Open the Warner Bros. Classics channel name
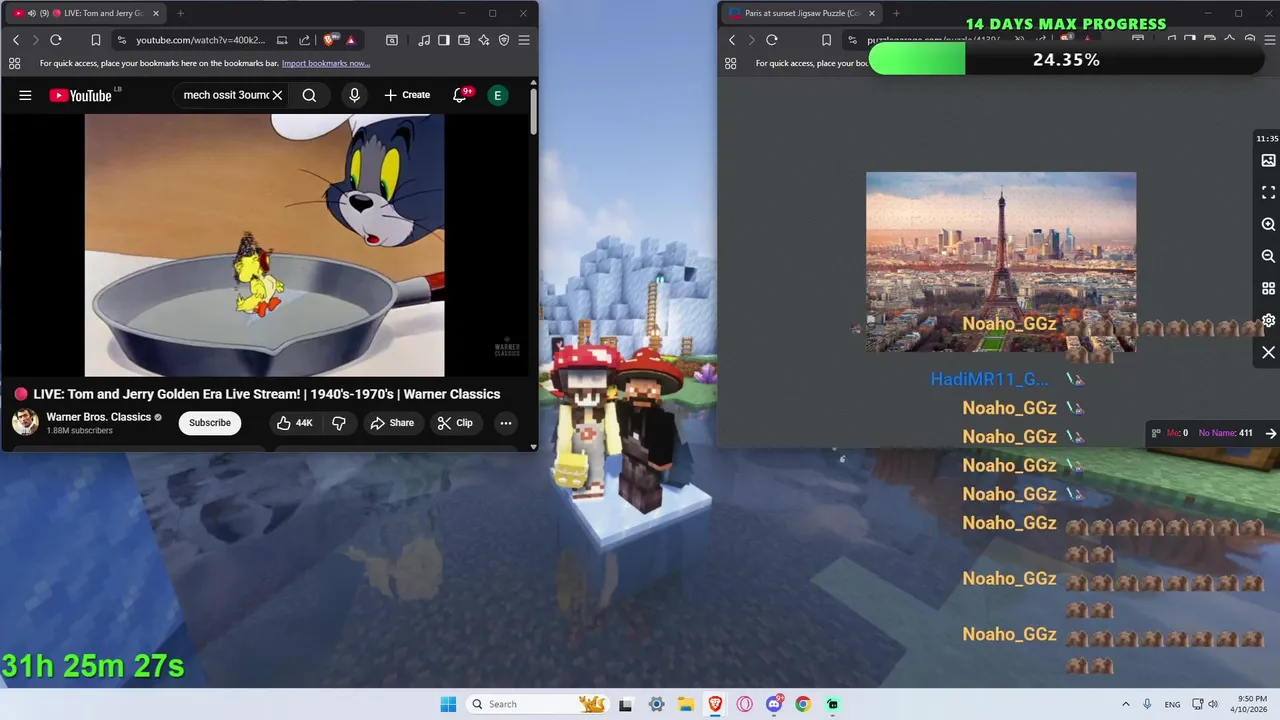 (99, 417)
